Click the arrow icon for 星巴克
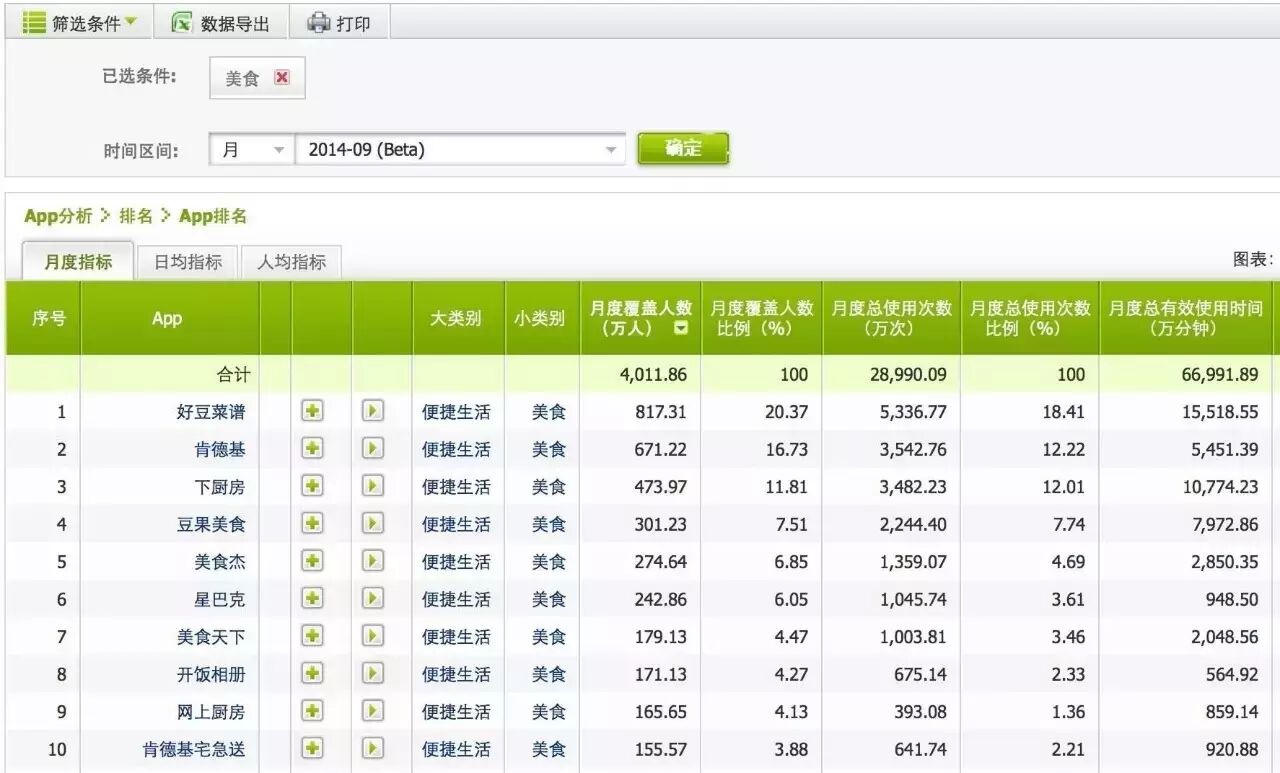Image resolution: width=1280 pixels, height=773 pixels. [x=373, y=598]
